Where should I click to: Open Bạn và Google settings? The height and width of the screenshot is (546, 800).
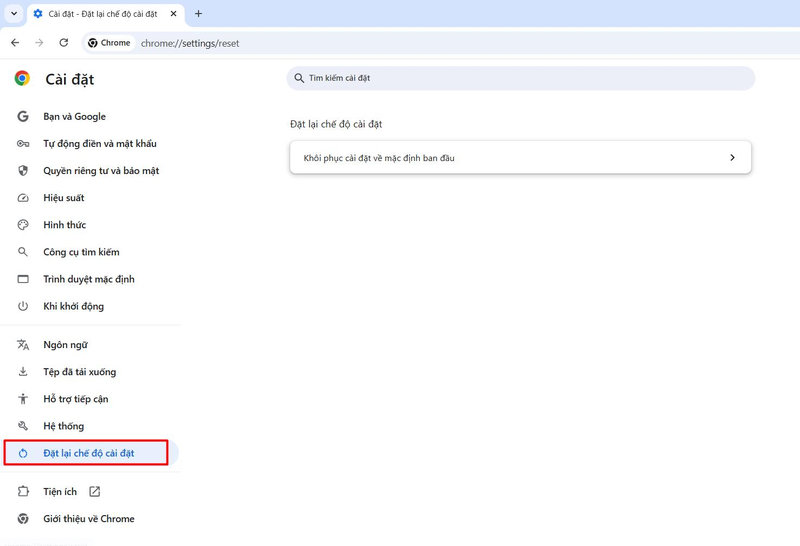click(x=74, y=116)
